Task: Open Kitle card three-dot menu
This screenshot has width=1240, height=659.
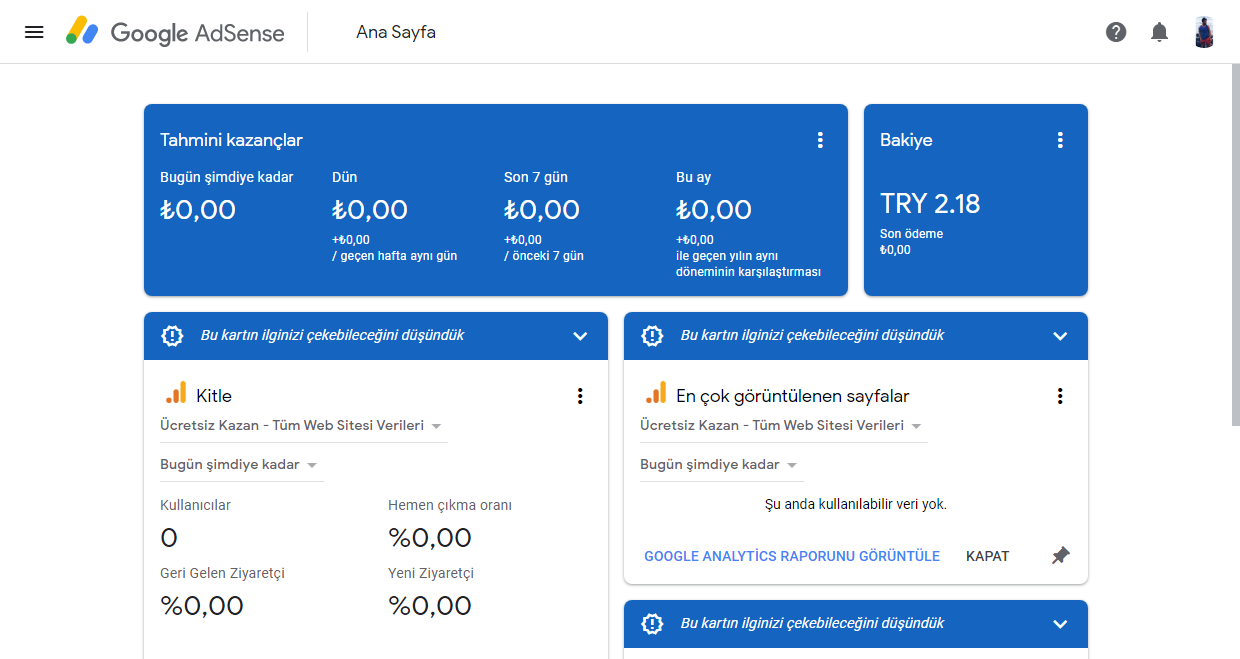Action: pyautogui.click(x=580, y=396)
